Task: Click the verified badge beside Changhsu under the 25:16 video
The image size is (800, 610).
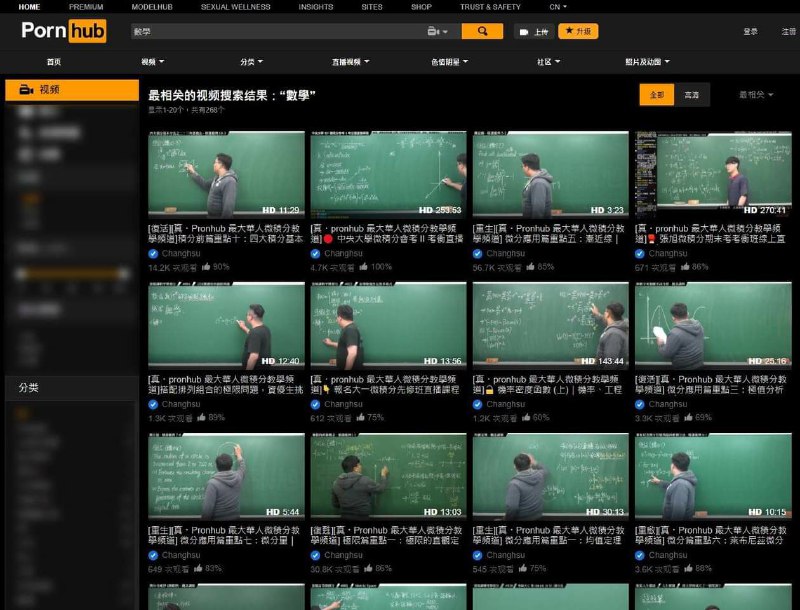Action: (639, 404)
